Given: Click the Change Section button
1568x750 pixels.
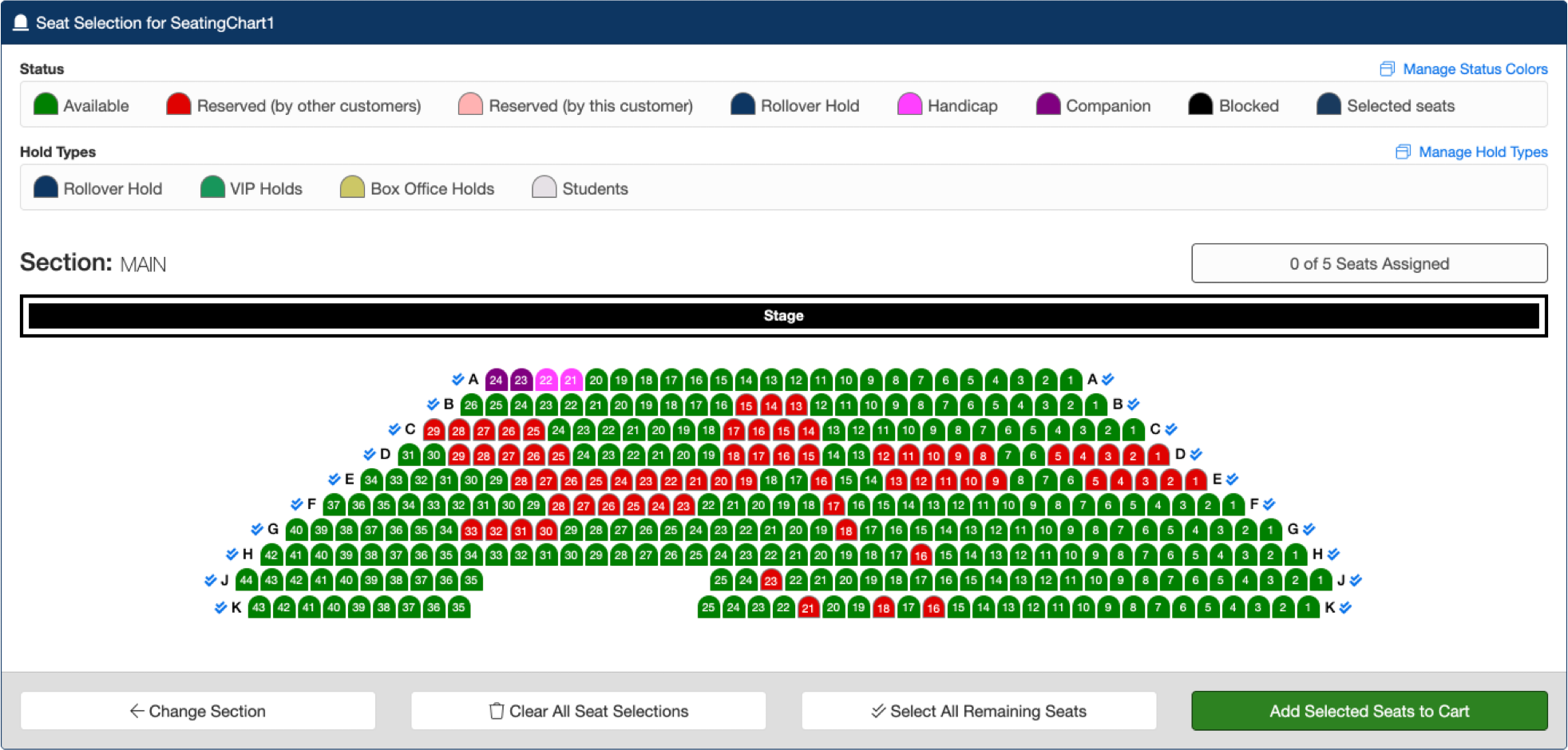Looking at the screenshot, I should pyautogui.click(x=197, y=710).
